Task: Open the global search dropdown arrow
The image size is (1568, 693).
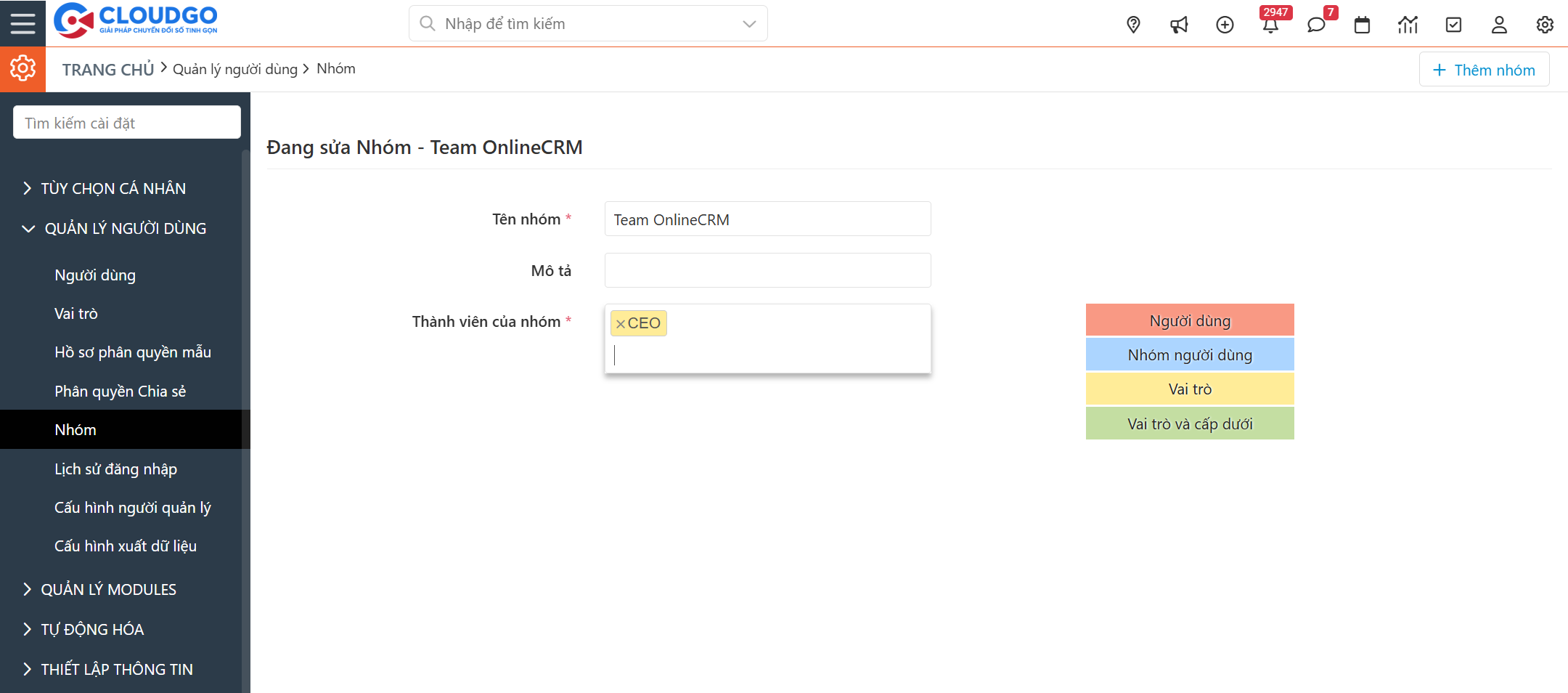Action: click(749, 24)
